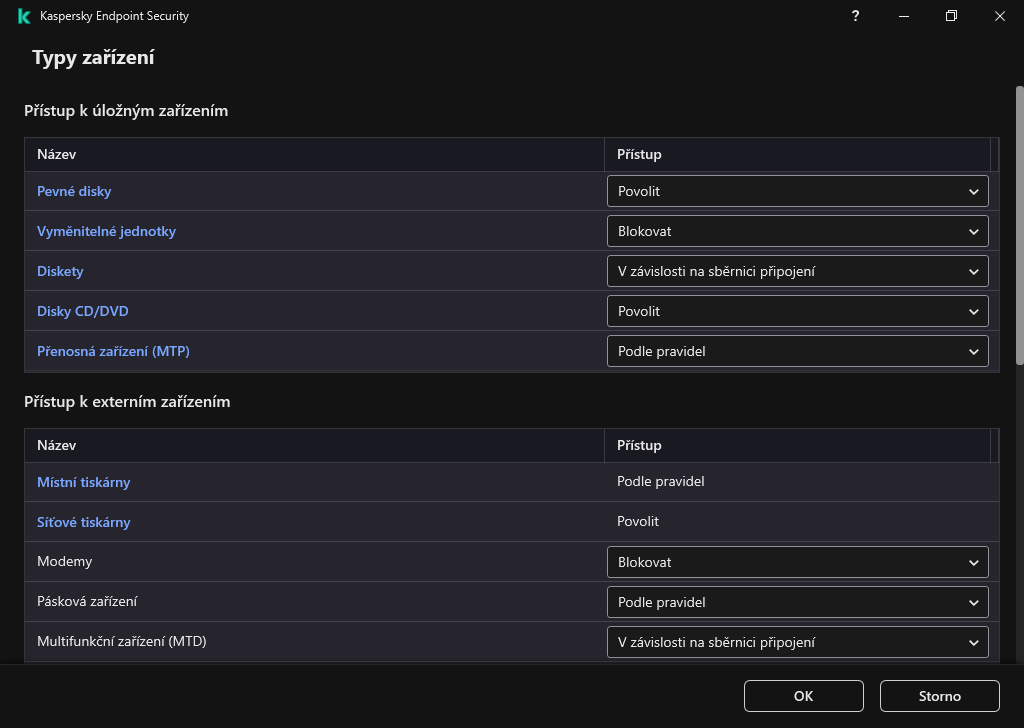
Task: Open the Diskety access dropdown
Action: click(x=797, y=271)
